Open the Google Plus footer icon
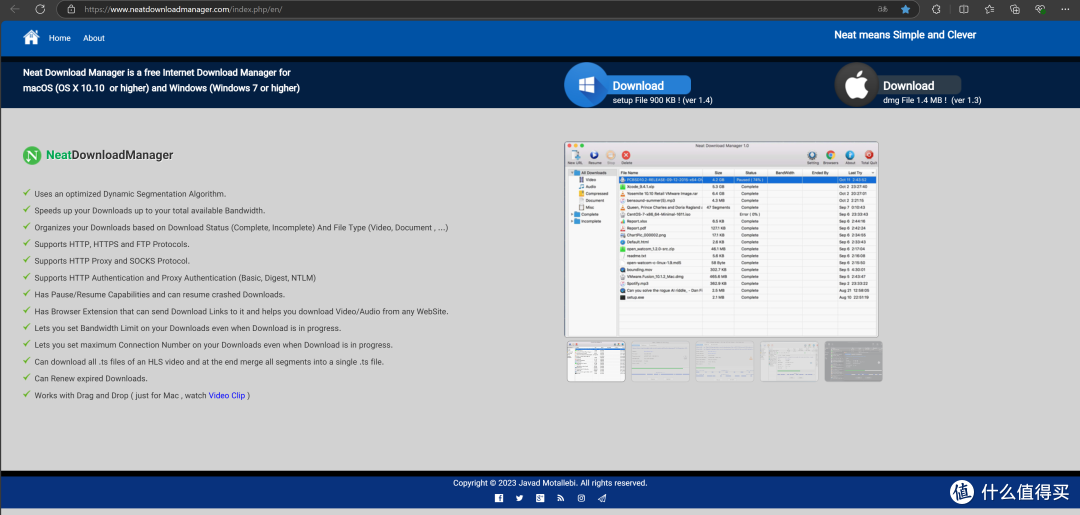 pos(540,498)
